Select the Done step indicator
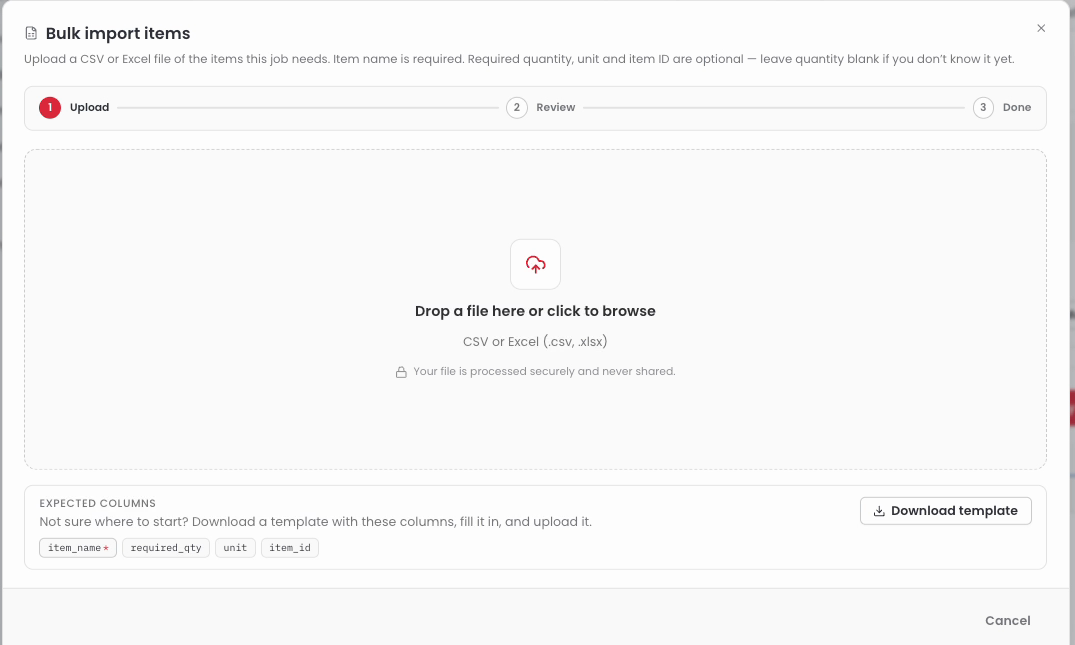 pyautogui.click(x=1002, y=108)
